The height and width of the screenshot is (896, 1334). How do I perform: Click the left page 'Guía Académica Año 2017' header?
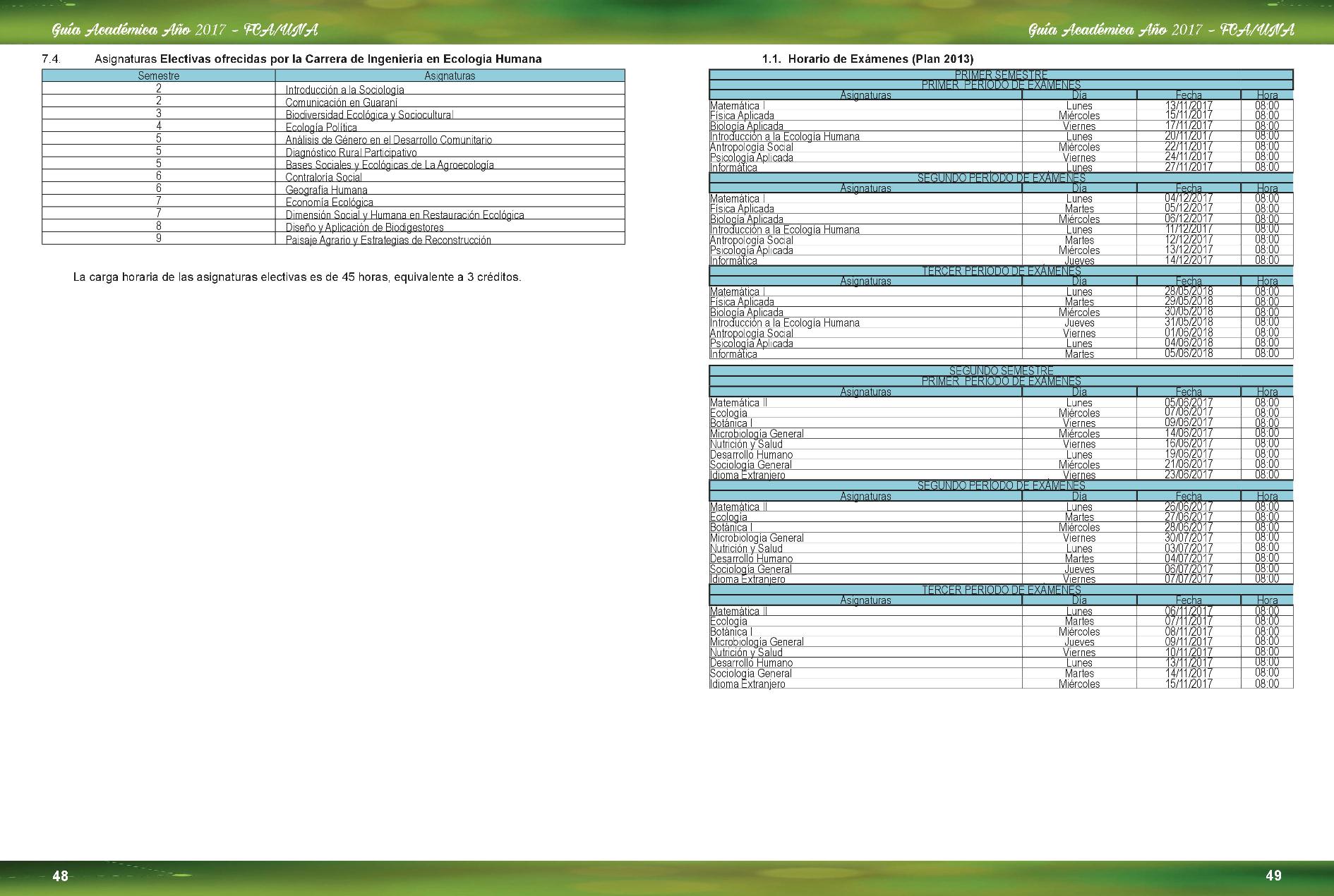click(185, 30)
